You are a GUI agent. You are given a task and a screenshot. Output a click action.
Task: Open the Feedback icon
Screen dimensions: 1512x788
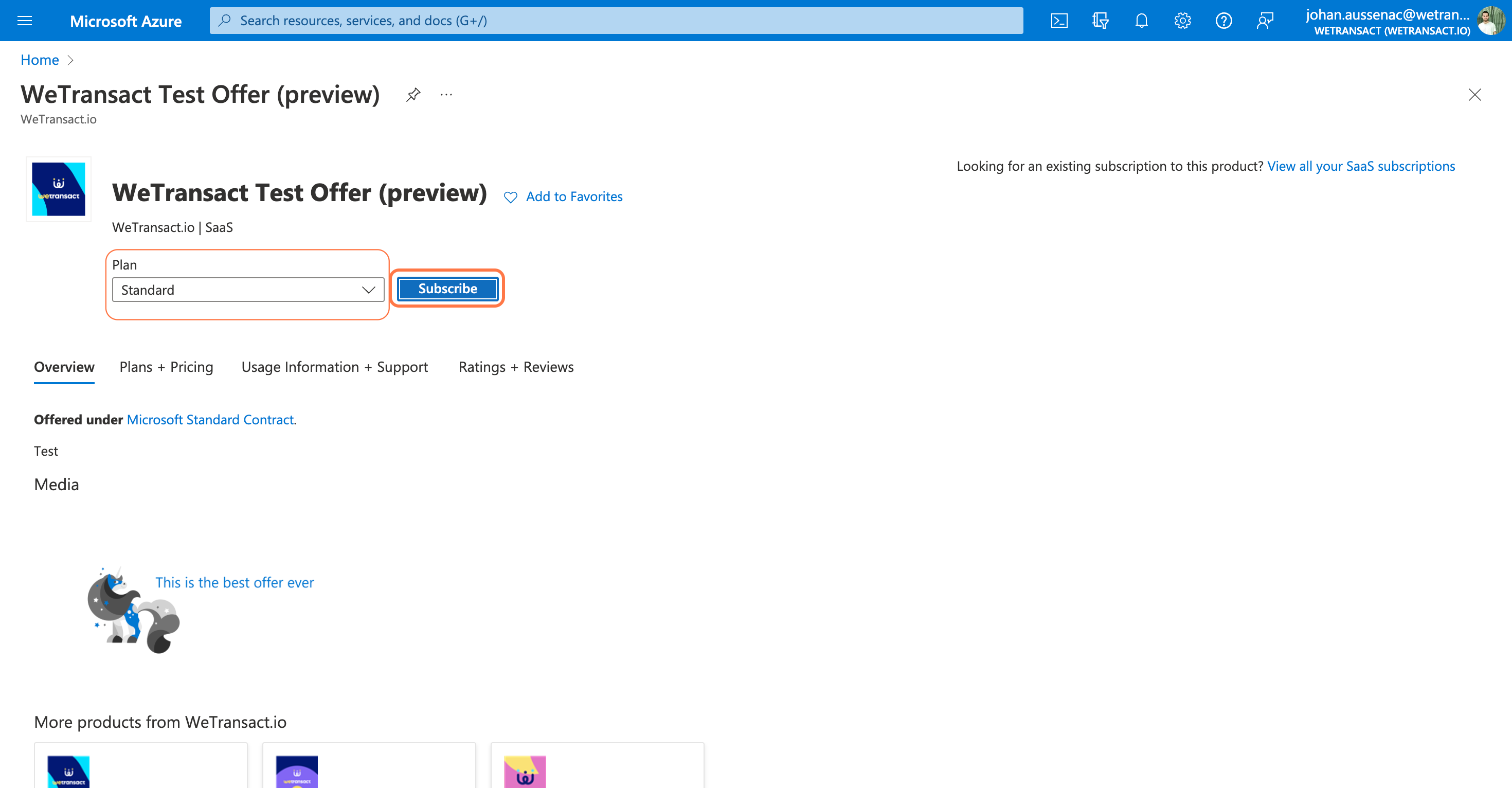pyautogui.click(x=1265, y=21)
